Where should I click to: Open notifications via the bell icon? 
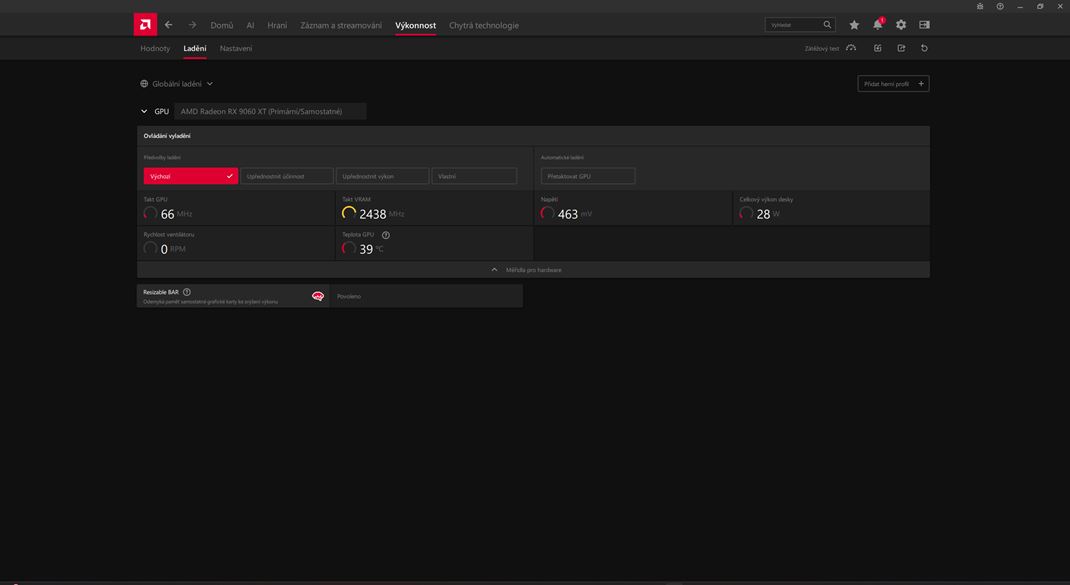pyautogui.click(x=878, y=25)
